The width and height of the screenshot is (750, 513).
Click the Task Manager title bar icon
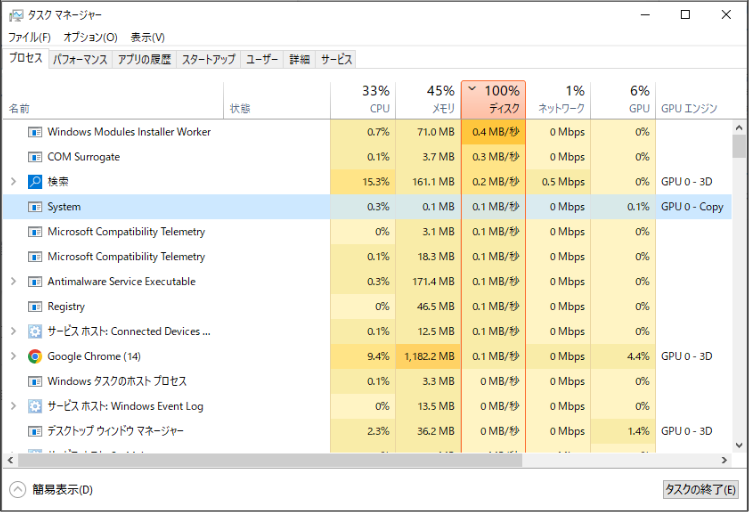(16, 15)
